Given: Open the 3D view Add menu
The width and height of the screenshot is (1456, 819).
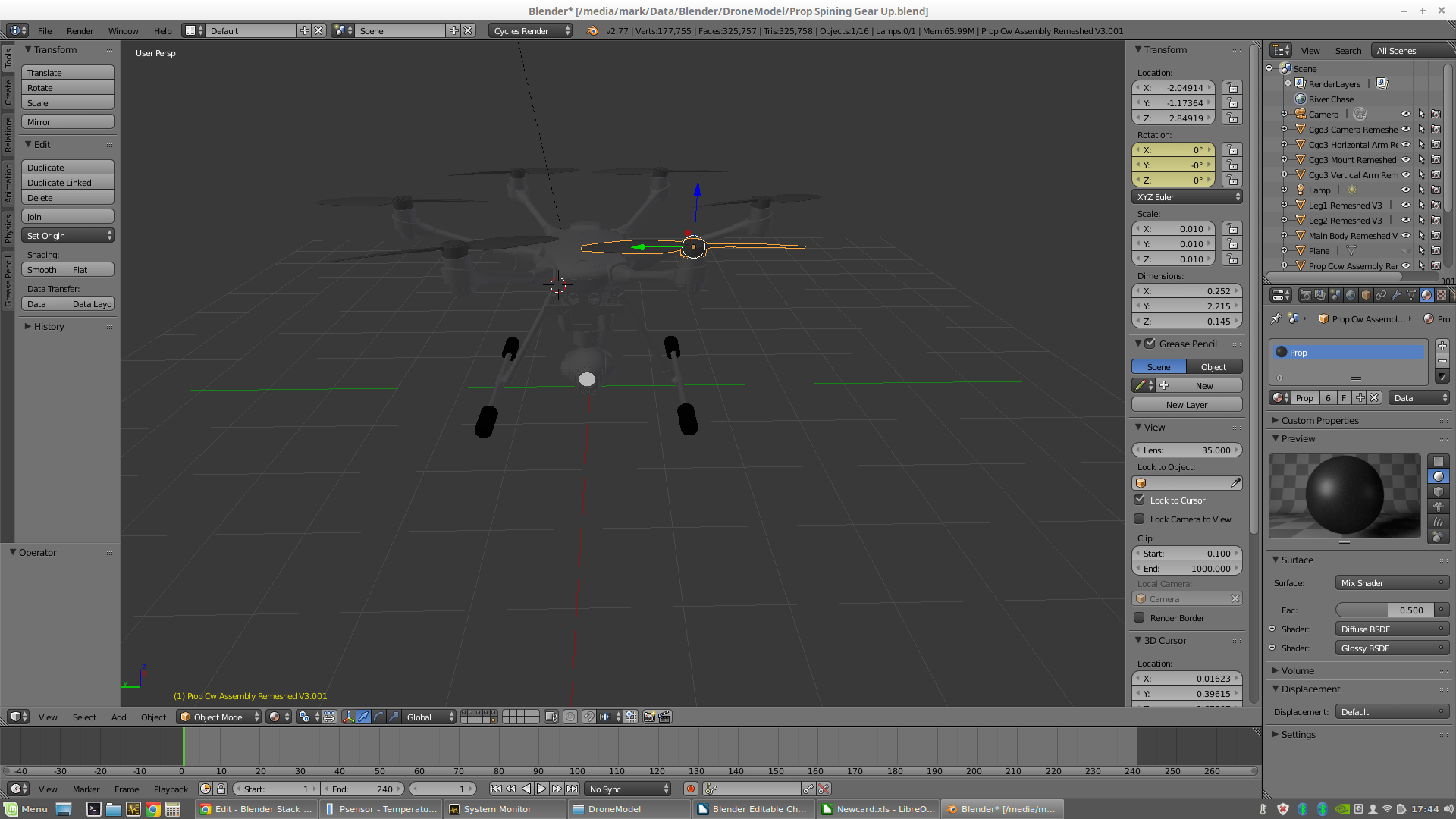Looking at the screenshot, I should pyautogui.click(x=118, y=717).
